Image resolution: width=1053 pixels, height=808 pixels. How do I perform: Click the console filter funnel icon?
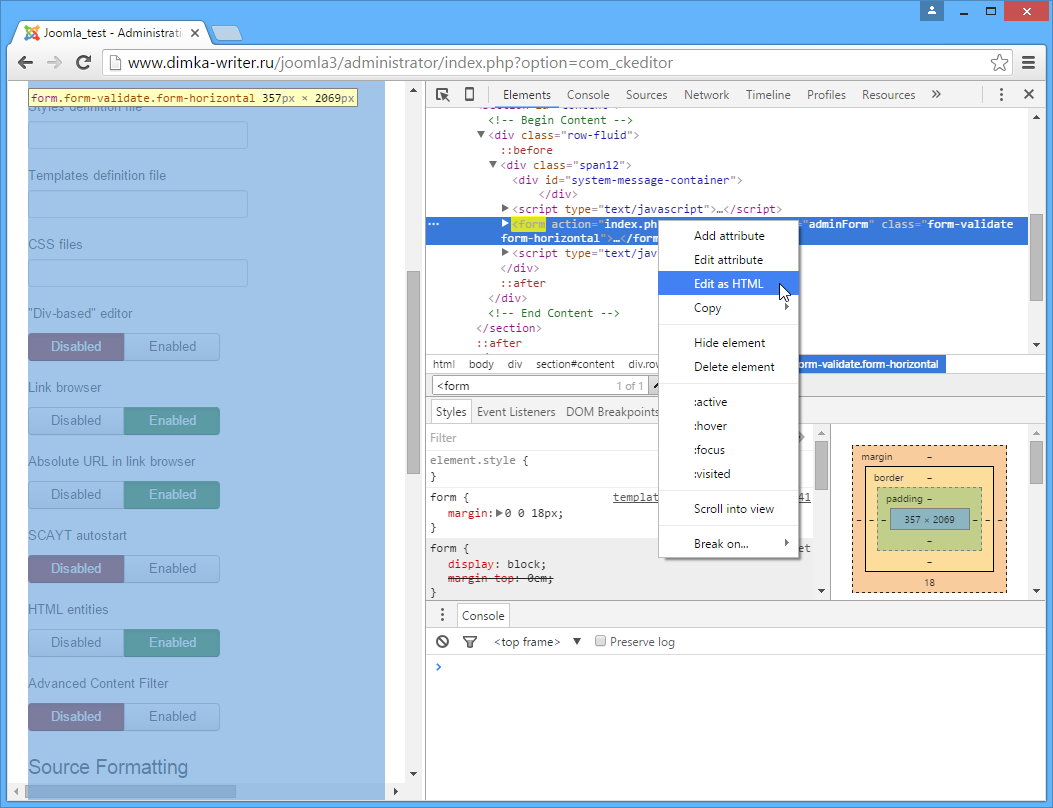pyautogui.click(x=469, y=642)
